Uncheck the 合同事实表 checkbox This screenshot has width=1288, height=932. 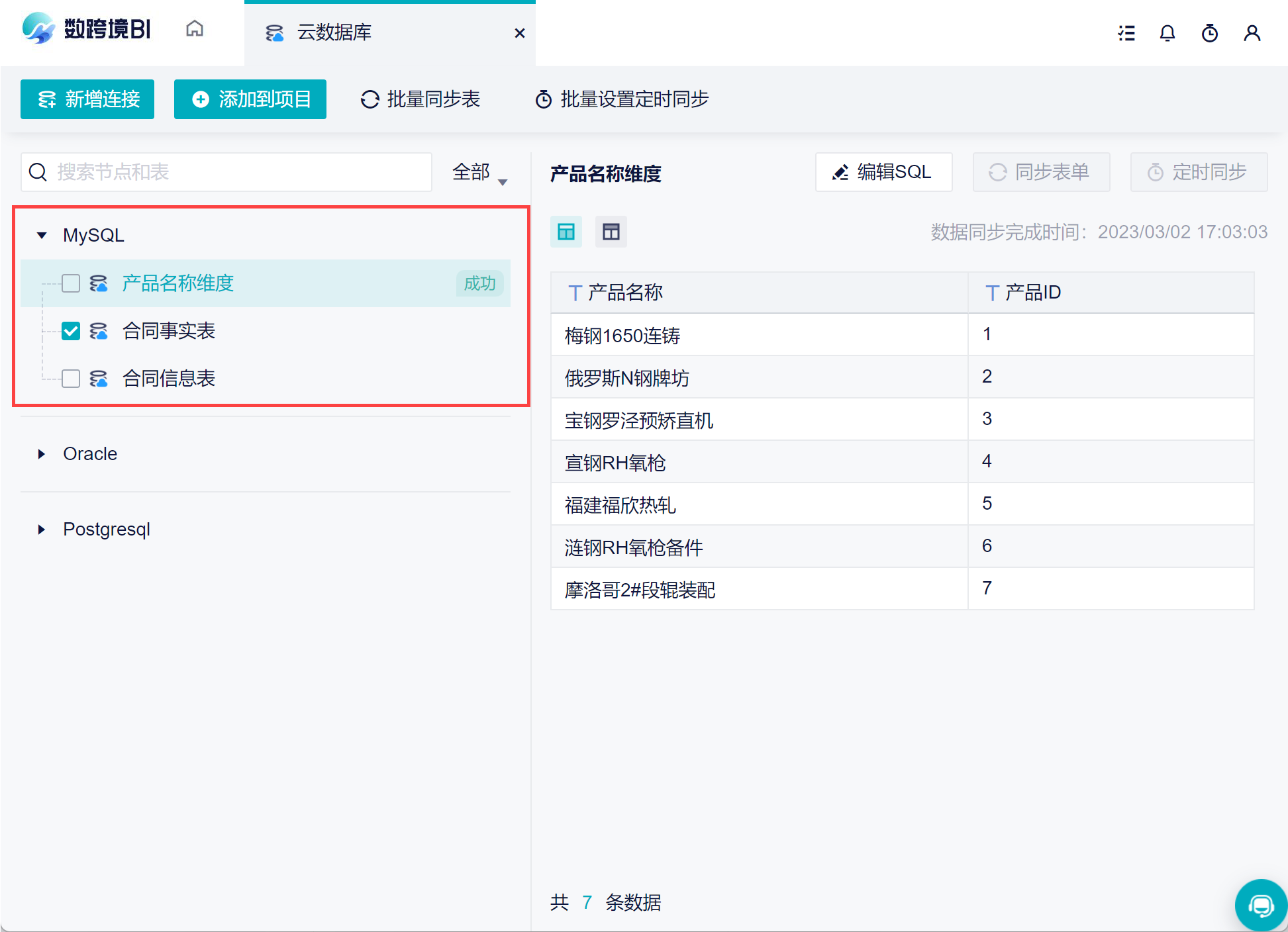[x=71, y=331]
